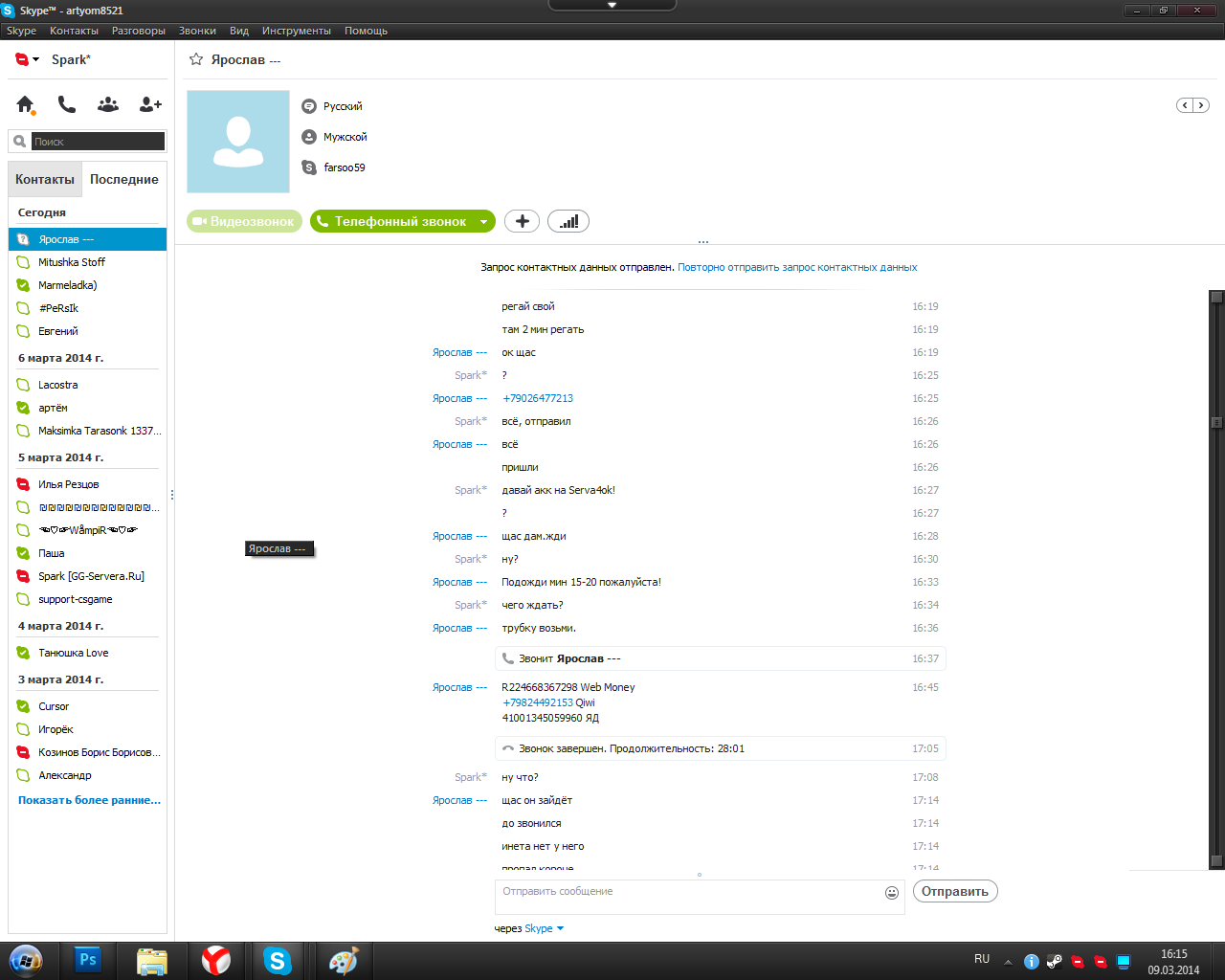1225x980 pixels.
Task: Click the status icon beside Cursor contact
Action: (23, 706)
